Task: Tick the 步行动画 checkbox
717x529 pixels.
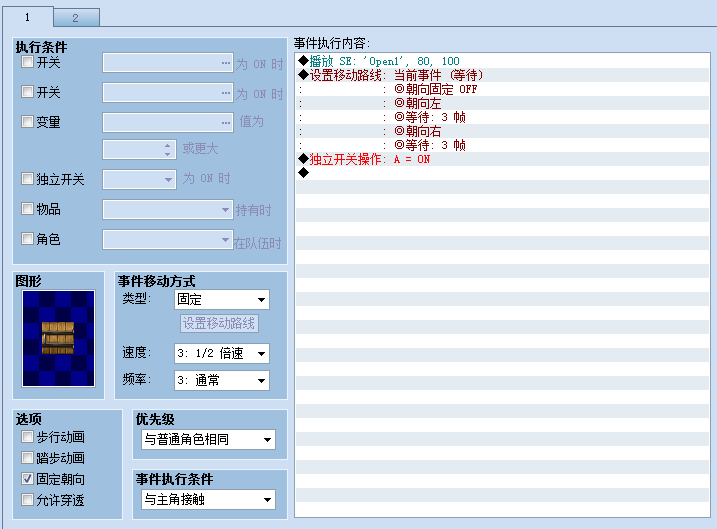Action: tap(27, 437)
